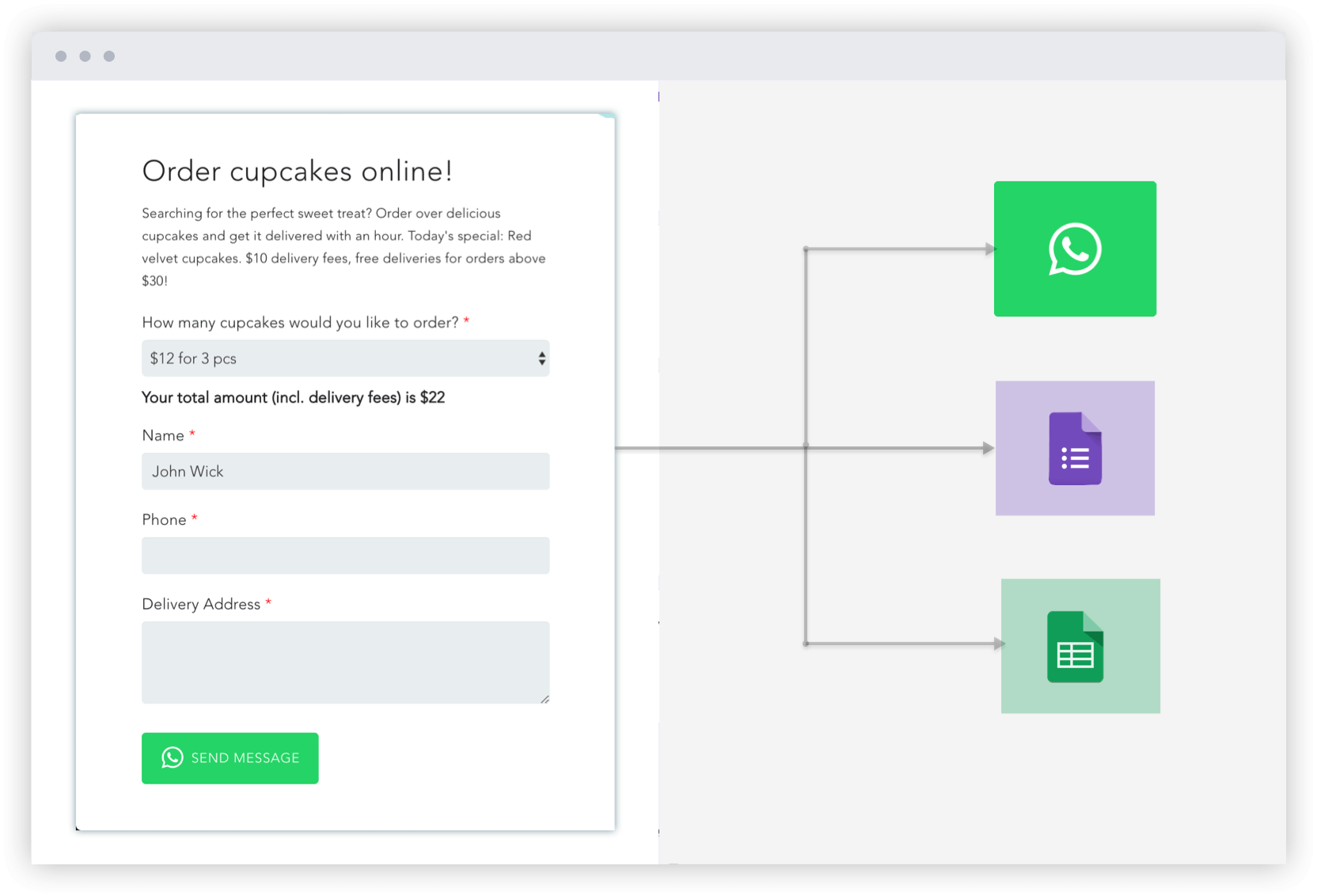Click into the Delivery Address text area
The image size is (1317, 896).
pyautogui.click(x=345, y=663)
